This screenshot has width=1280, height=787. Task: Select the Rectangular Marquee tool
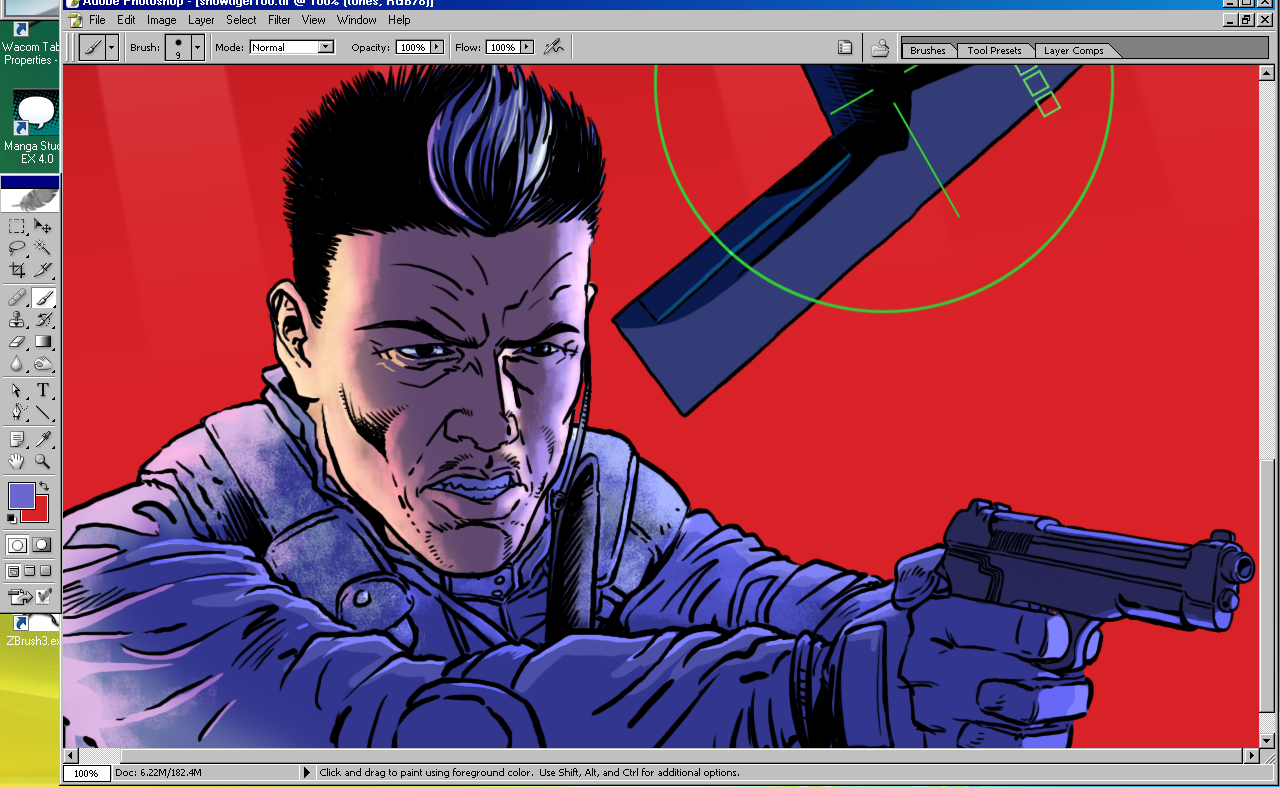click(17, 226)
